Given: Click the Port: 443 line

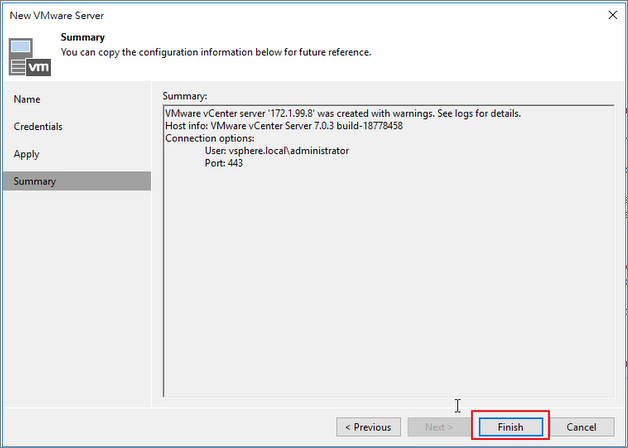Looking at the screenshot, I should click(223, 163).
